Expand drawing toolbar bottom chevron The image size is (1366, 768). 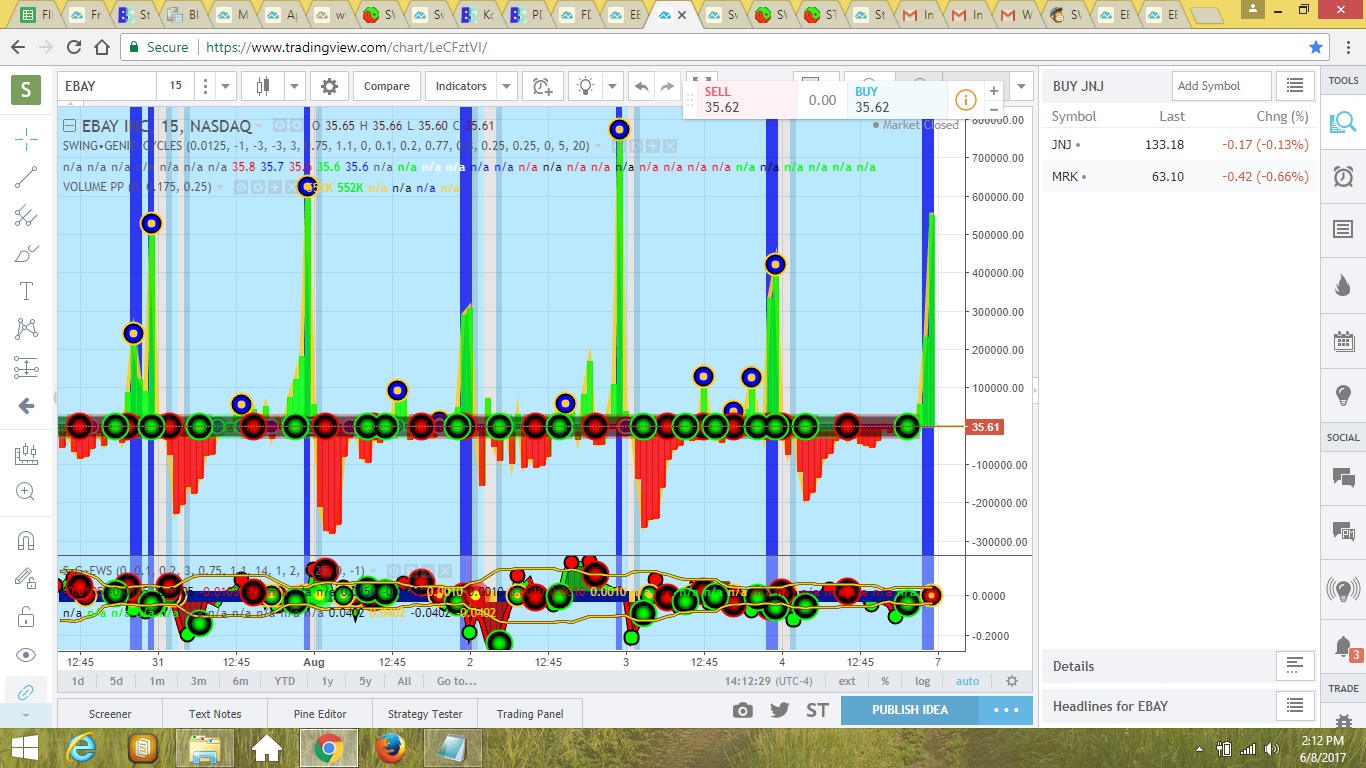[26, 716]
